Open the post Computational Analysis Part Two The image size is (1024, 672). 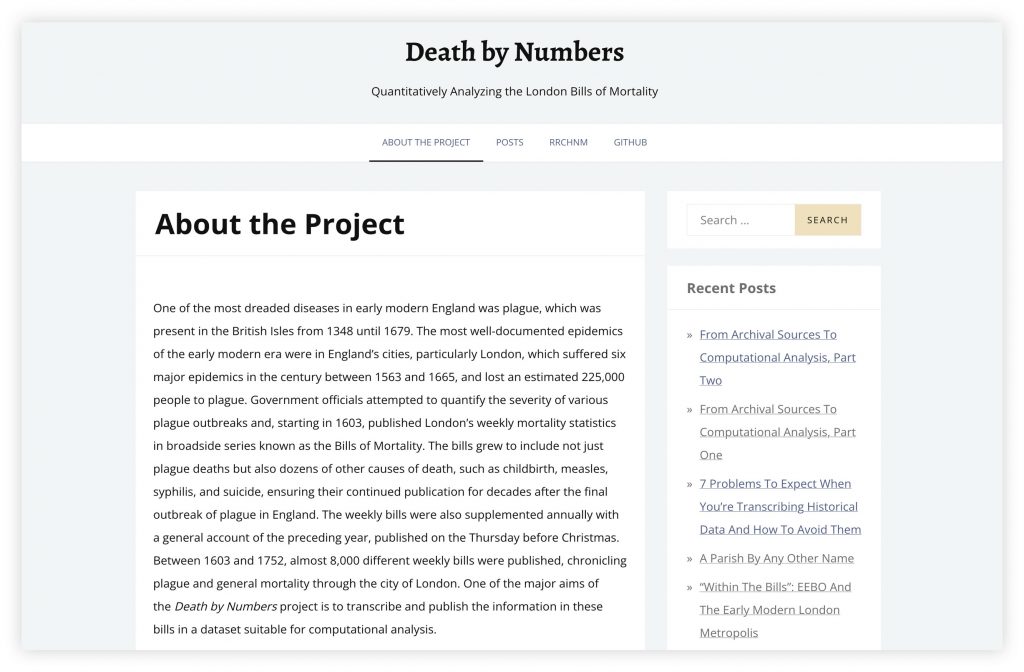coord(778,357)
